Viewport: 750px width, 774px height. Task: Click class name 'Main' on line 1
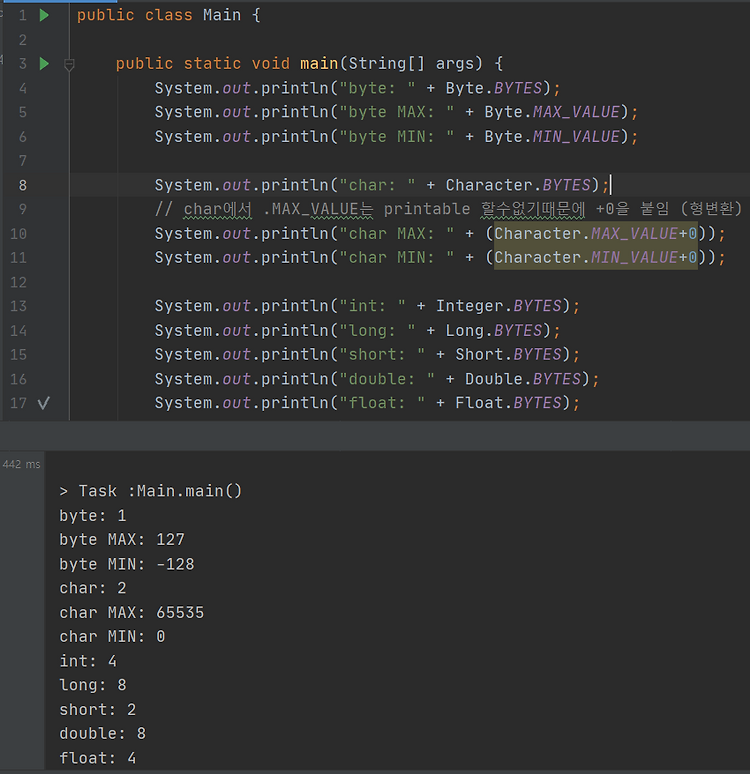(222, 15)
